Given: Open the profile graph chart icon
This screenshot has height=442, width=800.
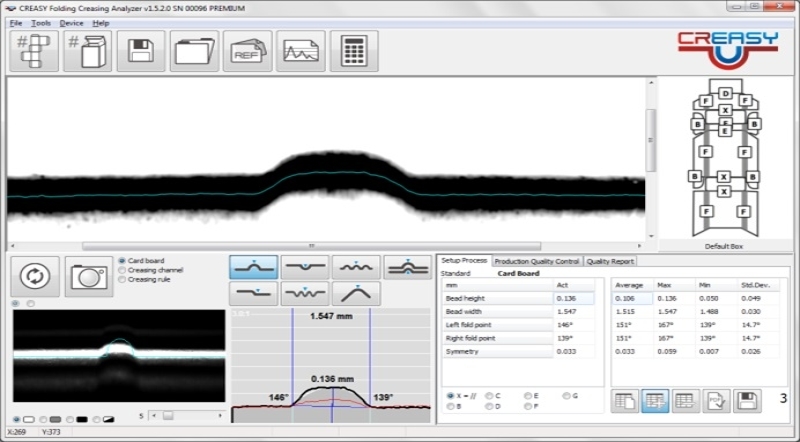Looking at the screenshot, I should tap(301, 51).
